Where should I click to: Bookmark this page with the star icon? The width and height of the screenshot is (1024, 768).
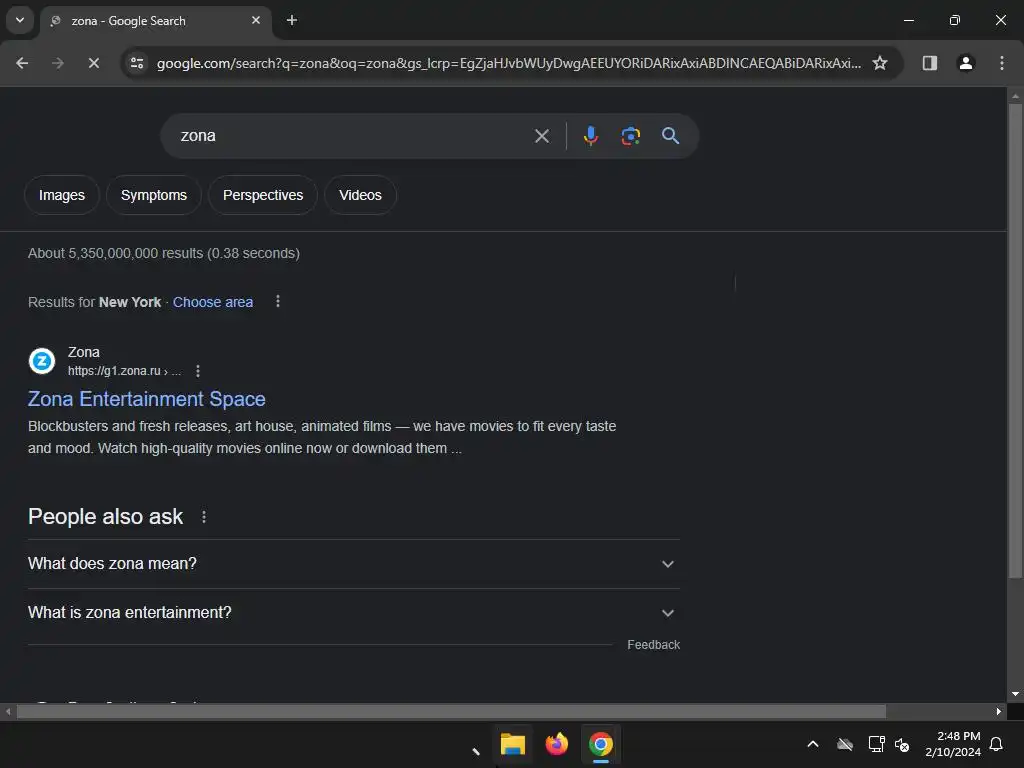click(x=880, y=63)
